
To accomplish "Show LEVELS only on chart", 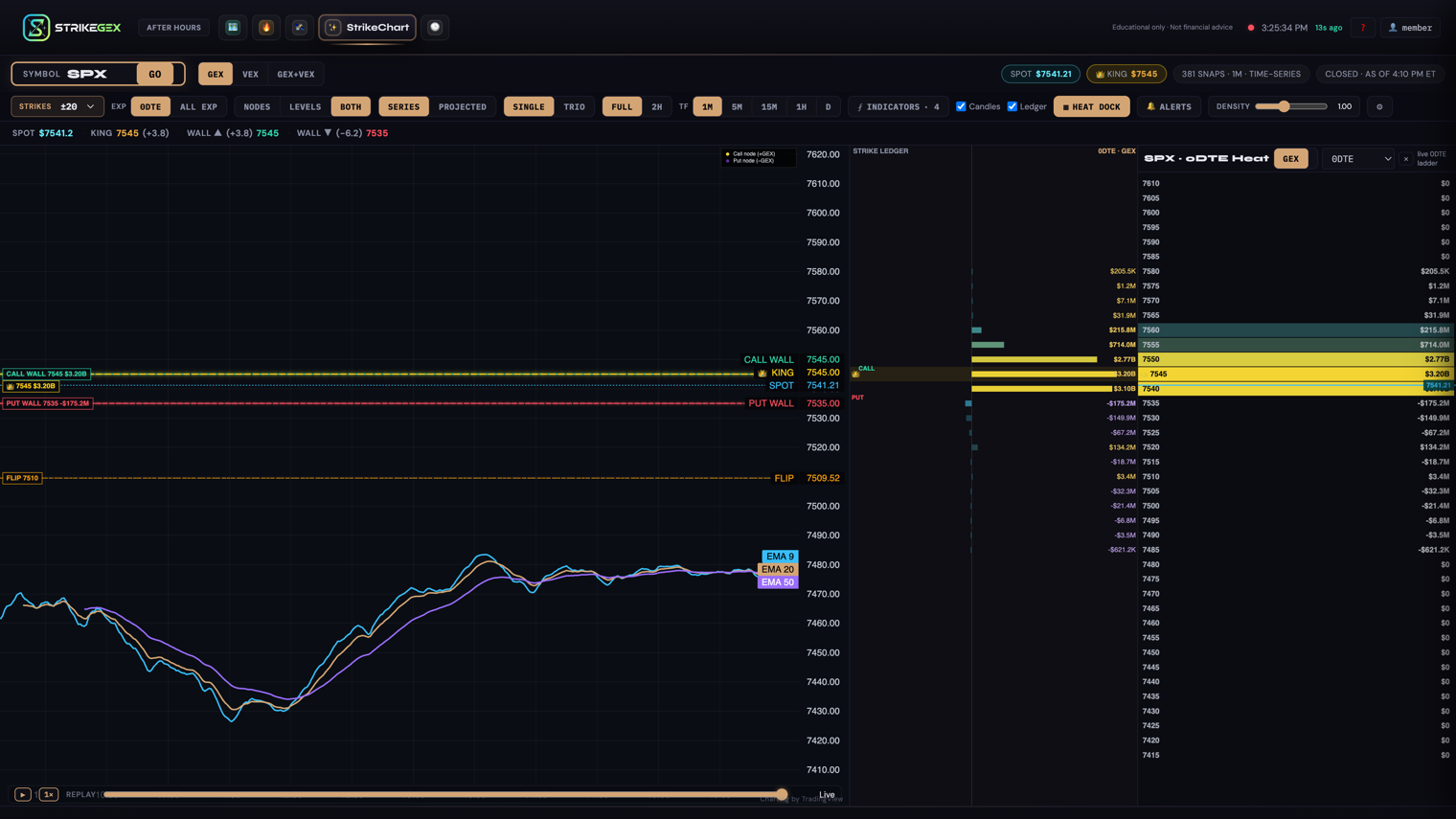I will click(306, 106).
